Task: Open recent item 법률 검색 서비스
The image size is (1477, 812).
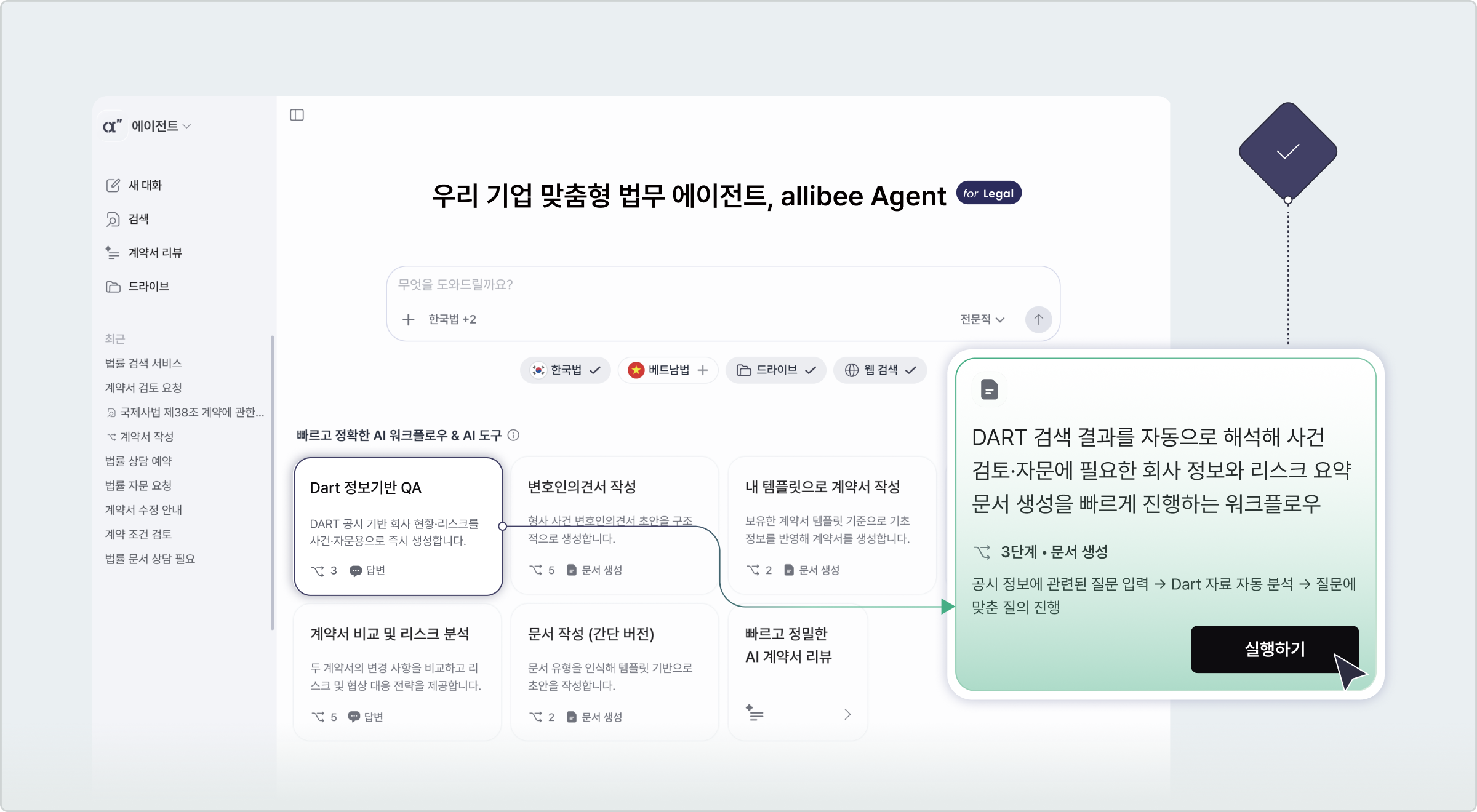Action: (143, 363)
